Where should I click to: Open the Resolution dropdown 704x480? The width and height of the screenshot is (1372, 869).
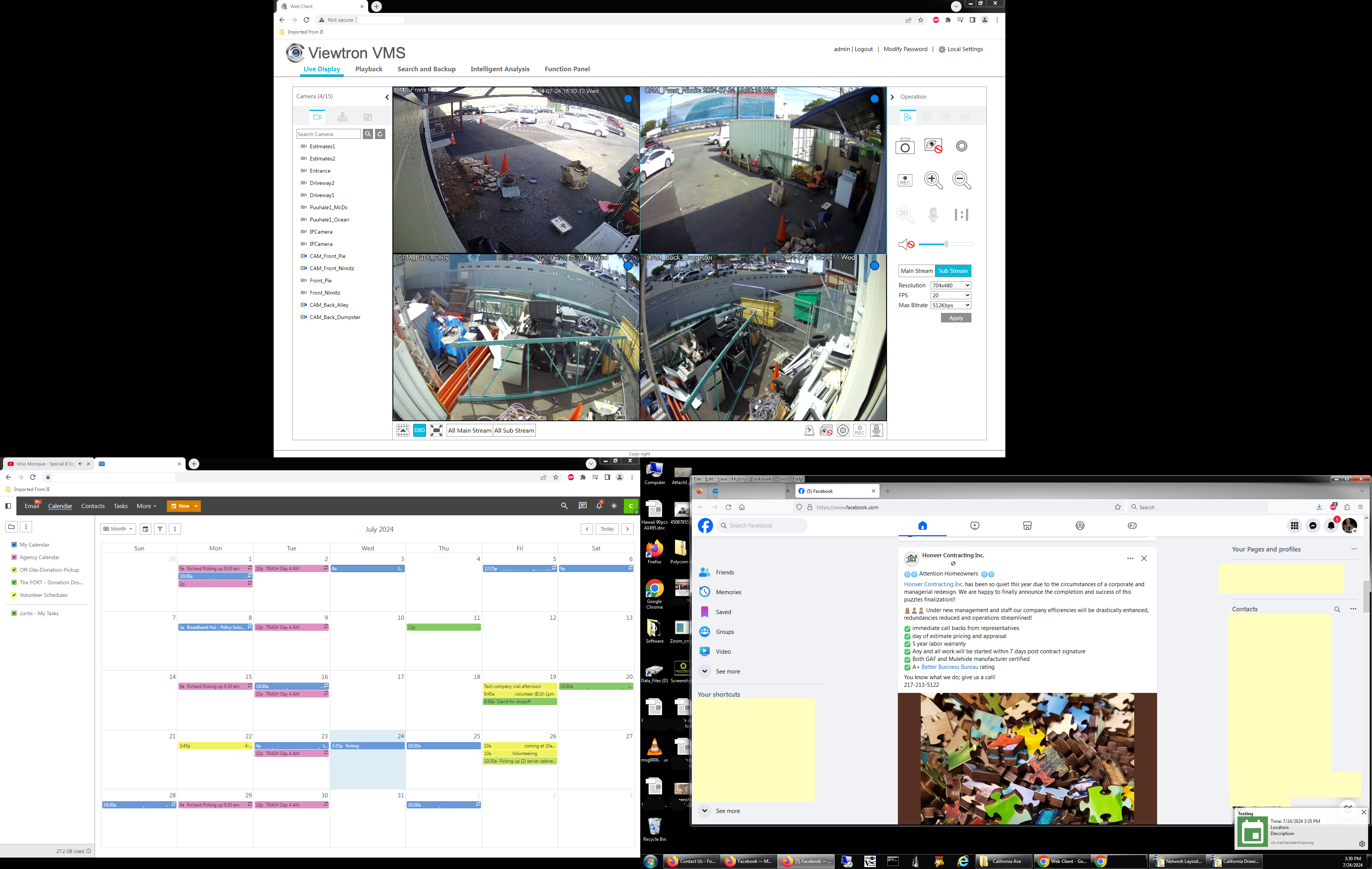point(950,285)
